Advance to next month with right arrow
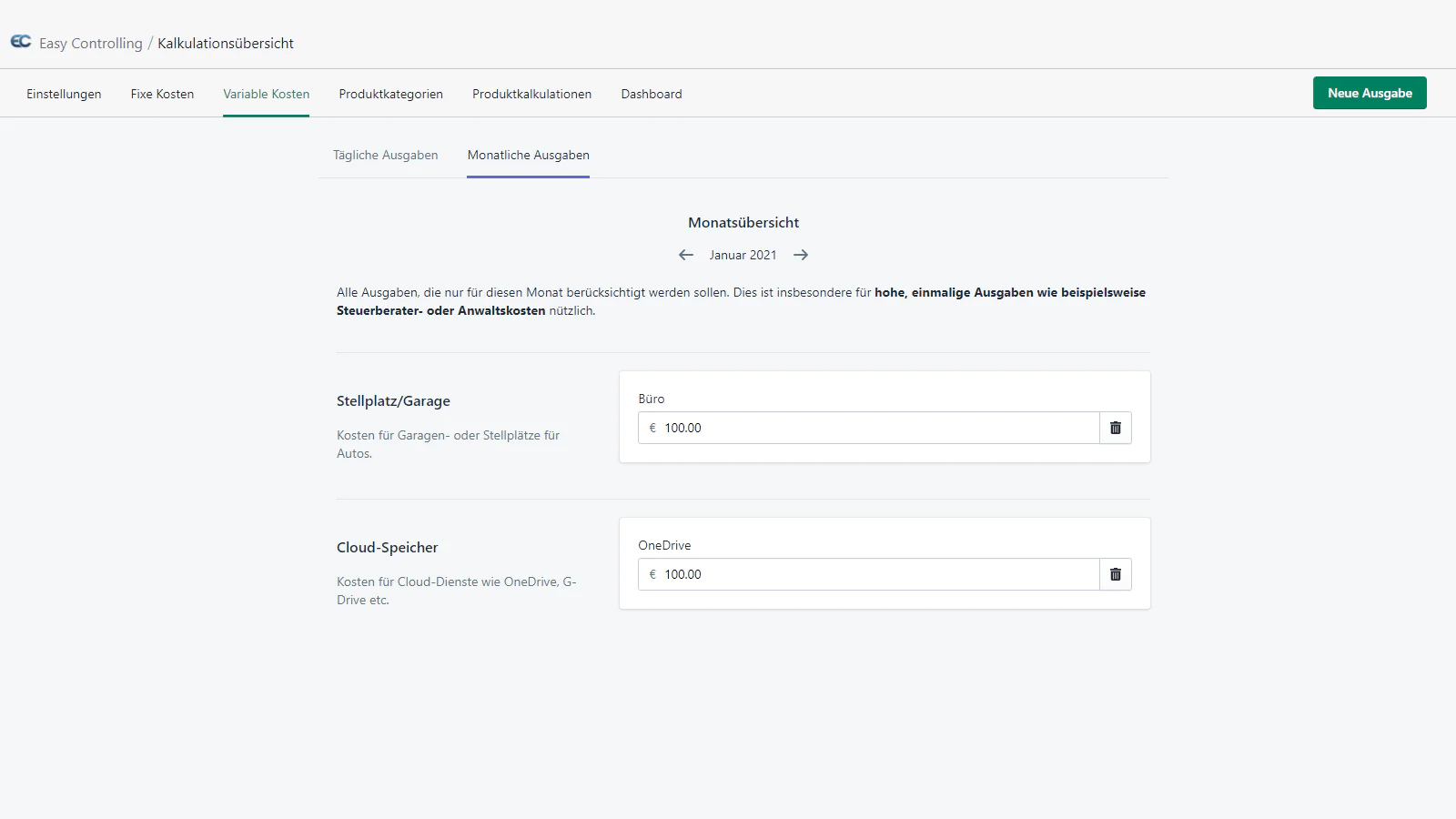The height and width of the screenshot is (819, 1456). coord(801,256)
